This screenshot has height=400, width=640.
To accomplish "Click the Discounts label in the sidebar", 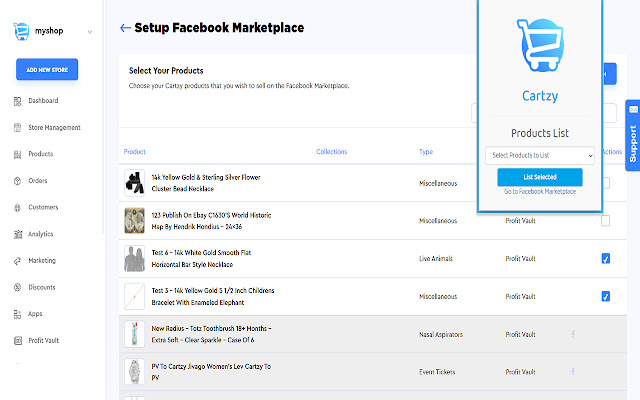I will click(x=42, y=287).
